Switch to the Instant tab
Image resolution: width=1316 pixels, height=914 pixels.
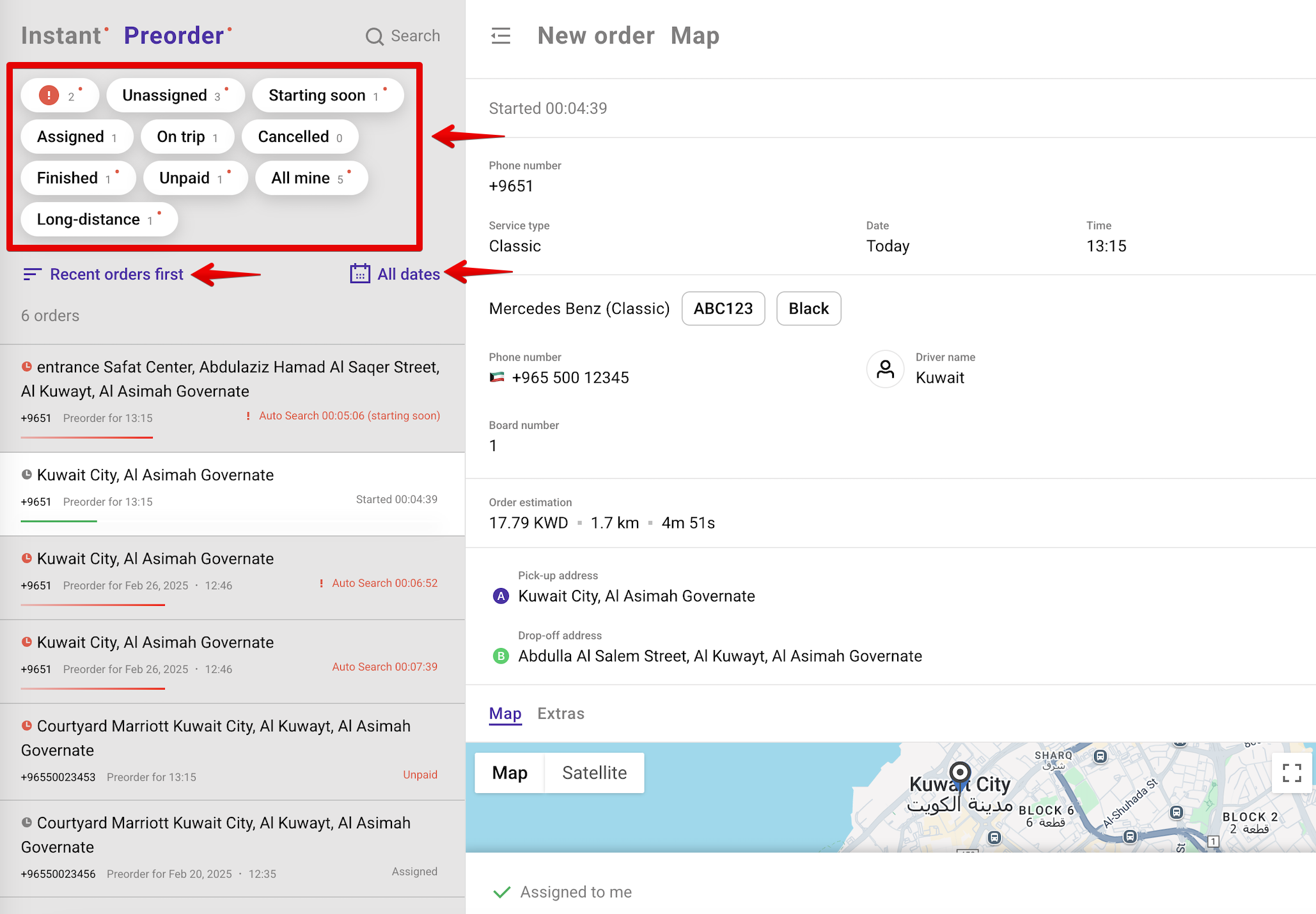click(x=61, y=36)
